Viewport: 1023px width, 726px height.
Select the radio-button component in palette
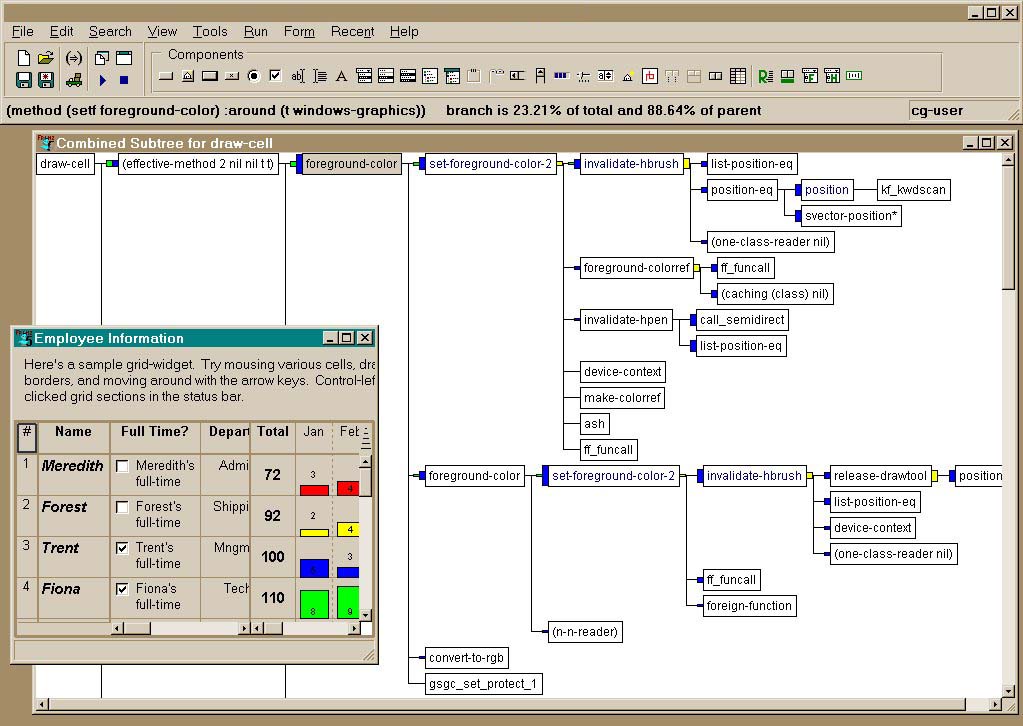[x=253, y=76]
